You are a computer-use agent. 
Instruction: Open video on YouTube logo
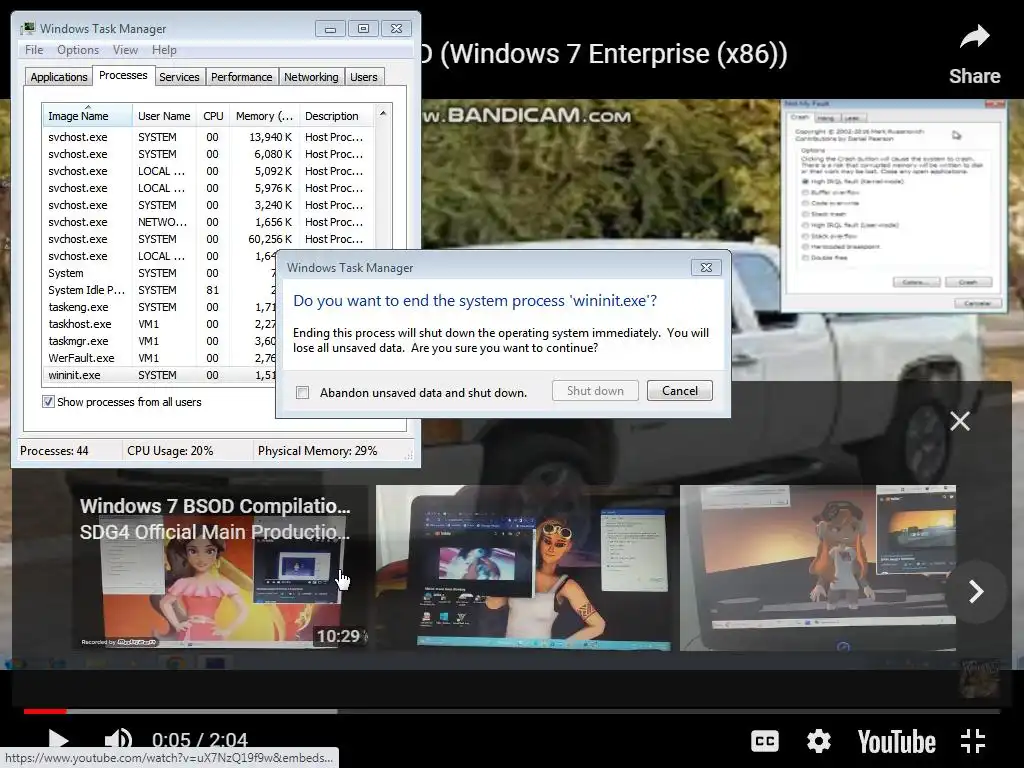click(x=896, y=742)
